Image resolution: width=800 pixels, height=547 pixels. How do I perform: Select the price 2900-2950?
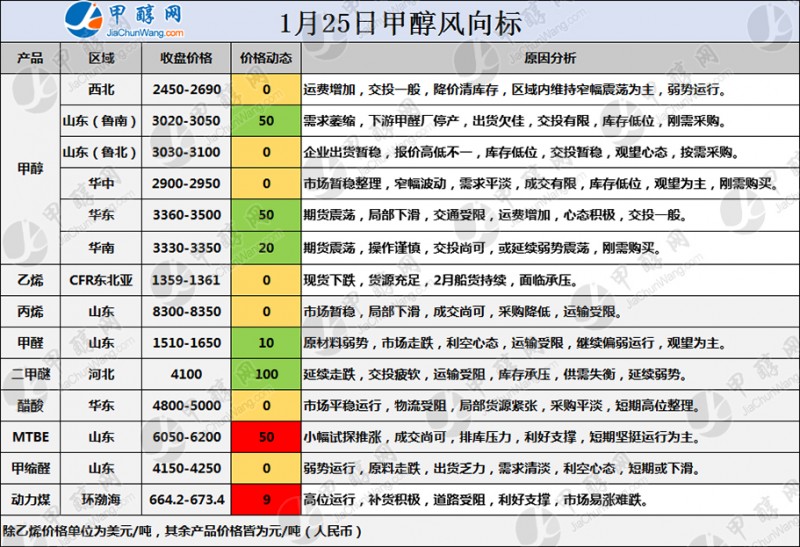point(186,184)
